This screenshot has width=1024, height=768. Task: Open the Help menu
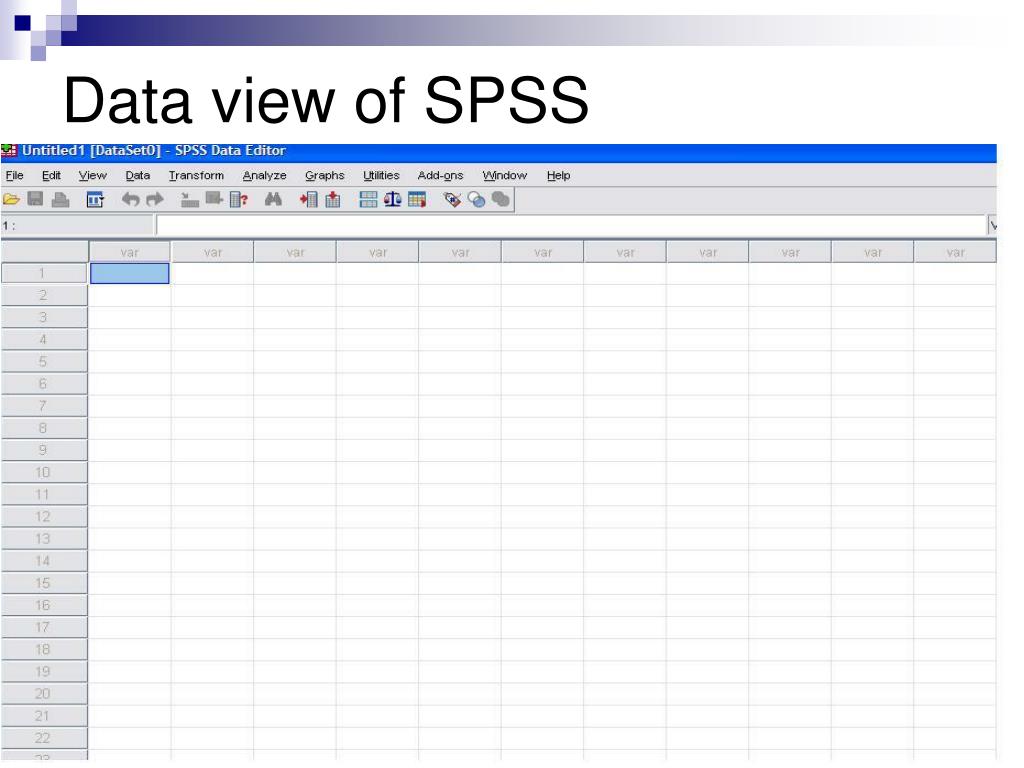558,175
